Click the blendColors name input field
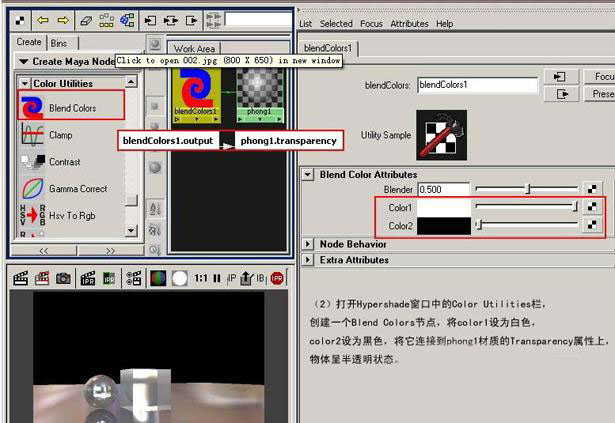615x423 pixels. click(477, 85)
